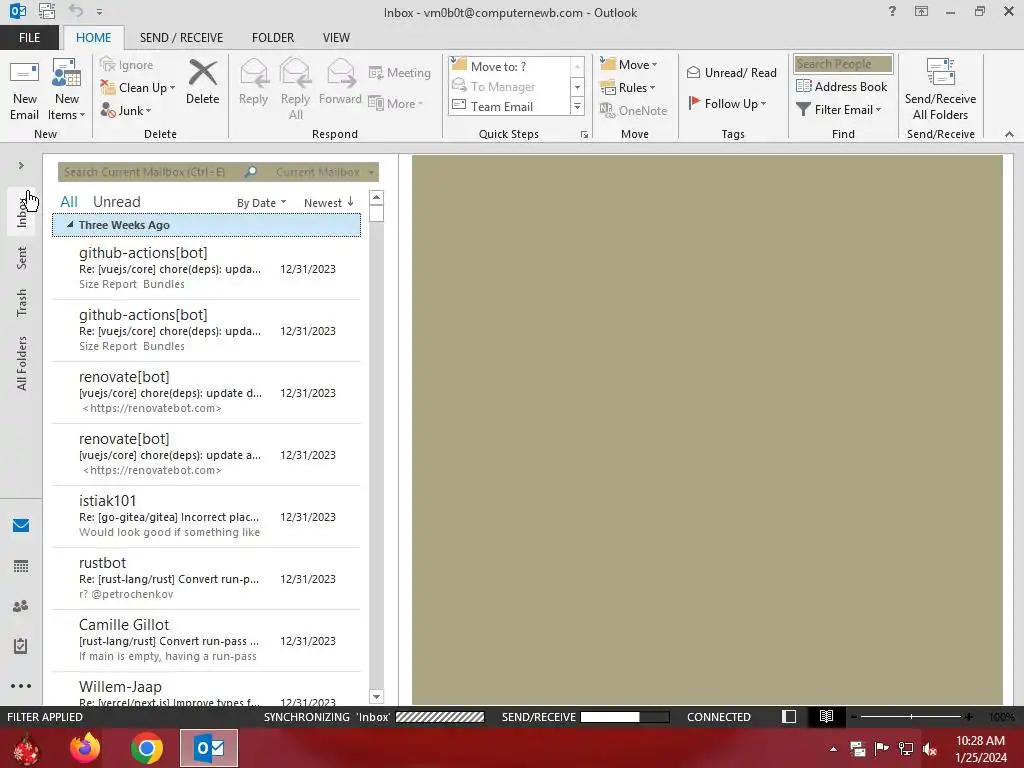1024x768 pixels.
Task: Undo using quick access toolbar
Action: click(76, 11)
